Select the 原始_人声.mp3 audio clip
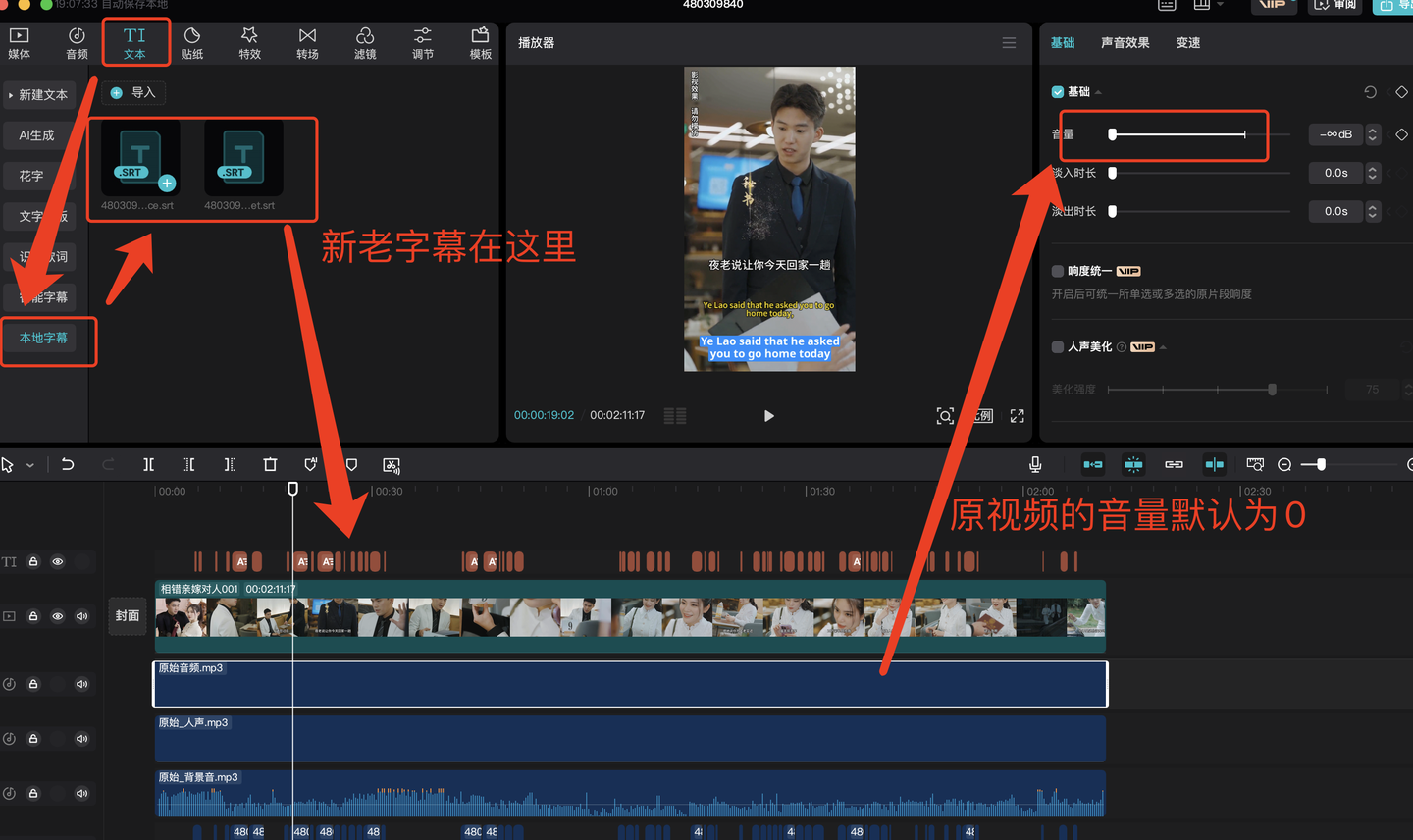Screen dimensions: 1413x840 pos(630,739)
